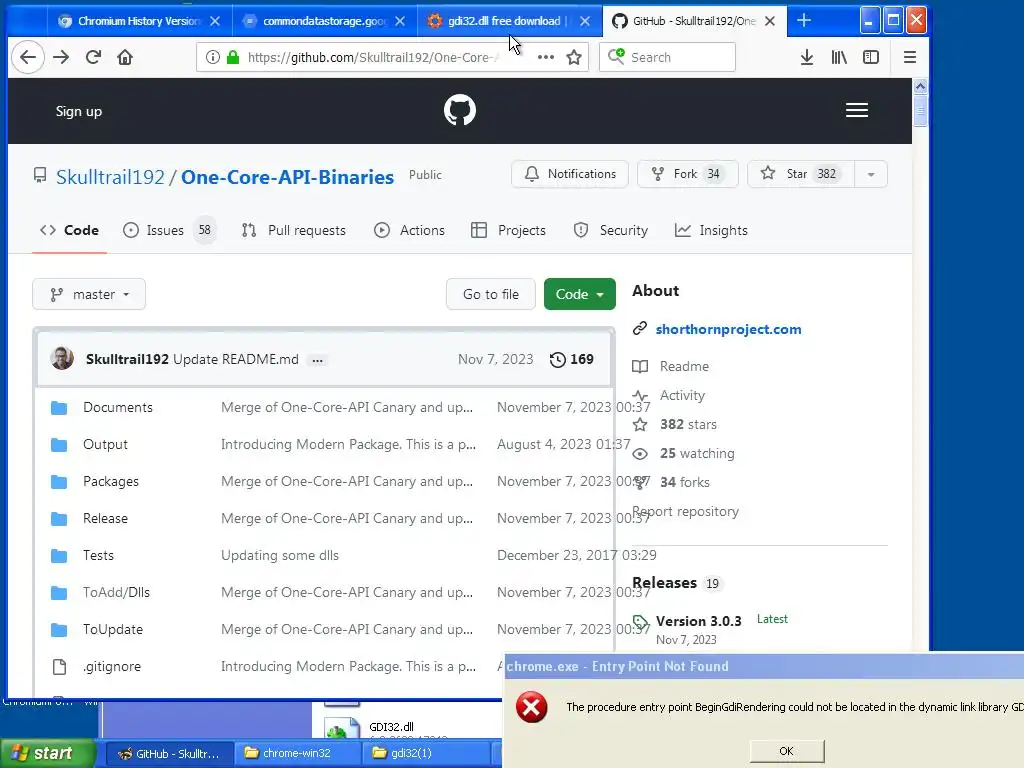Viewport: 1024px width, 768px height.
Task: Reload the current GitHub page
Action: [x=93, y=57]
